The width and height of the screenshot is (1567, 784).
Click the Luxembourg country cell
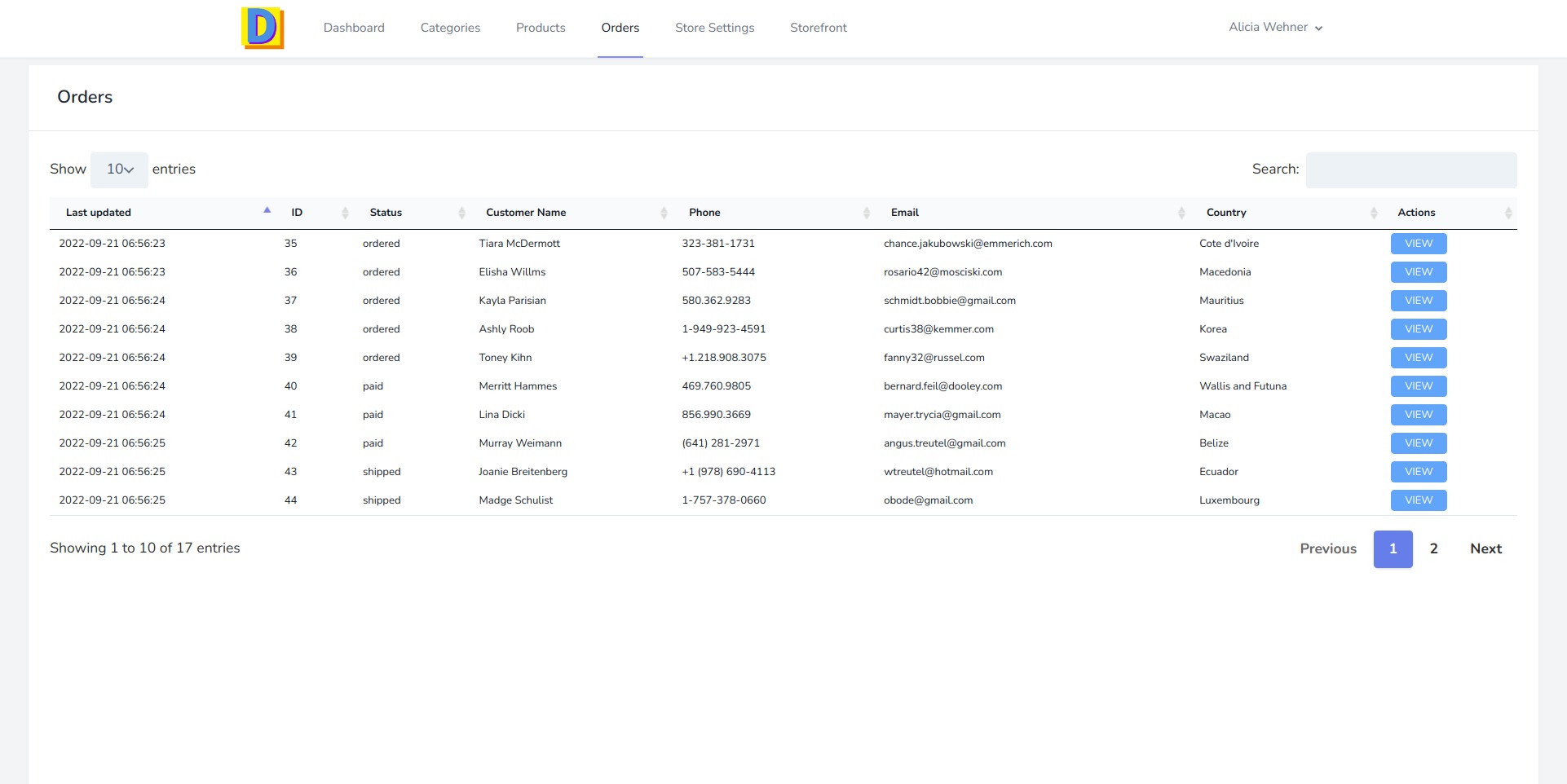(1229, 500)
